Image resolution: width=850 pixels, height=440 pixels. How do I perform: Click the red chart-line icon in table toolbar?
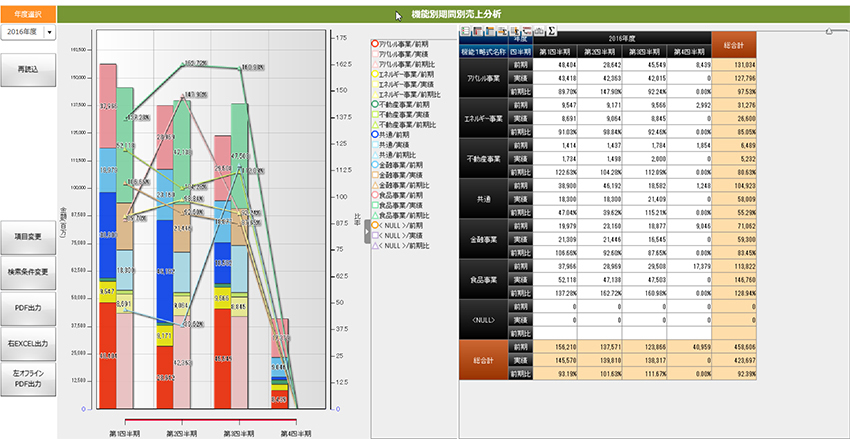(x=527, y=31)
